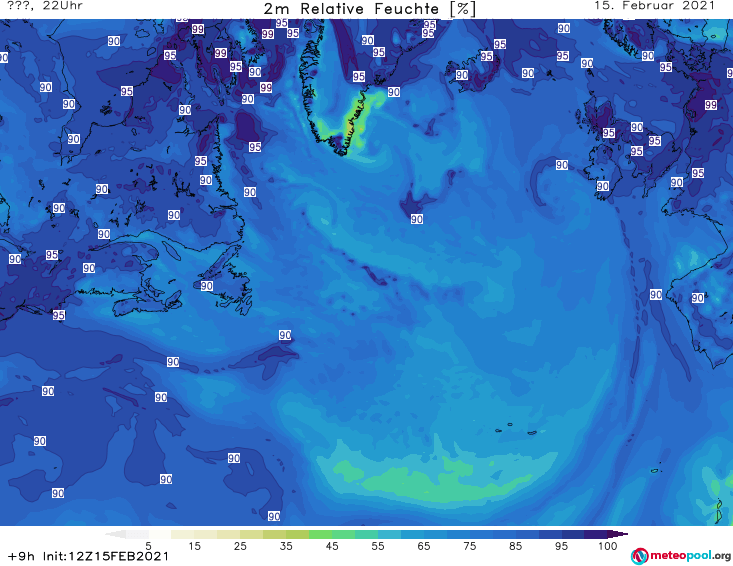
Task: Click legend value 100 on color scale
Action: pyautogui.click(x=608, y=546)
